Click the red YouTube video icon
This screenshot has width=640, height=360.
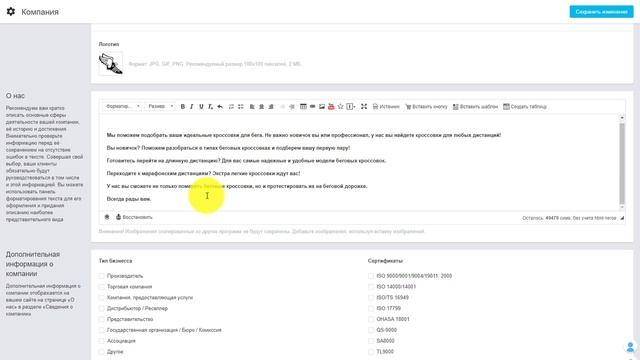point(331,107)
